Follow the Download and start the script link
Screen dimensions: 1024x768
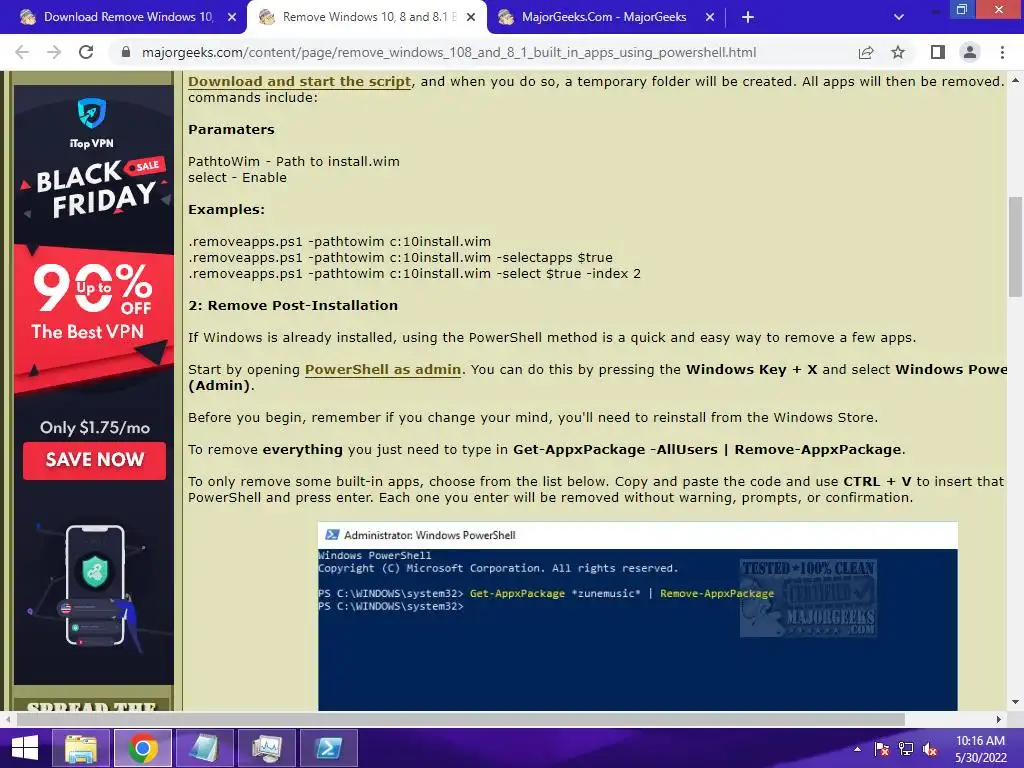(x=300, y=82)
